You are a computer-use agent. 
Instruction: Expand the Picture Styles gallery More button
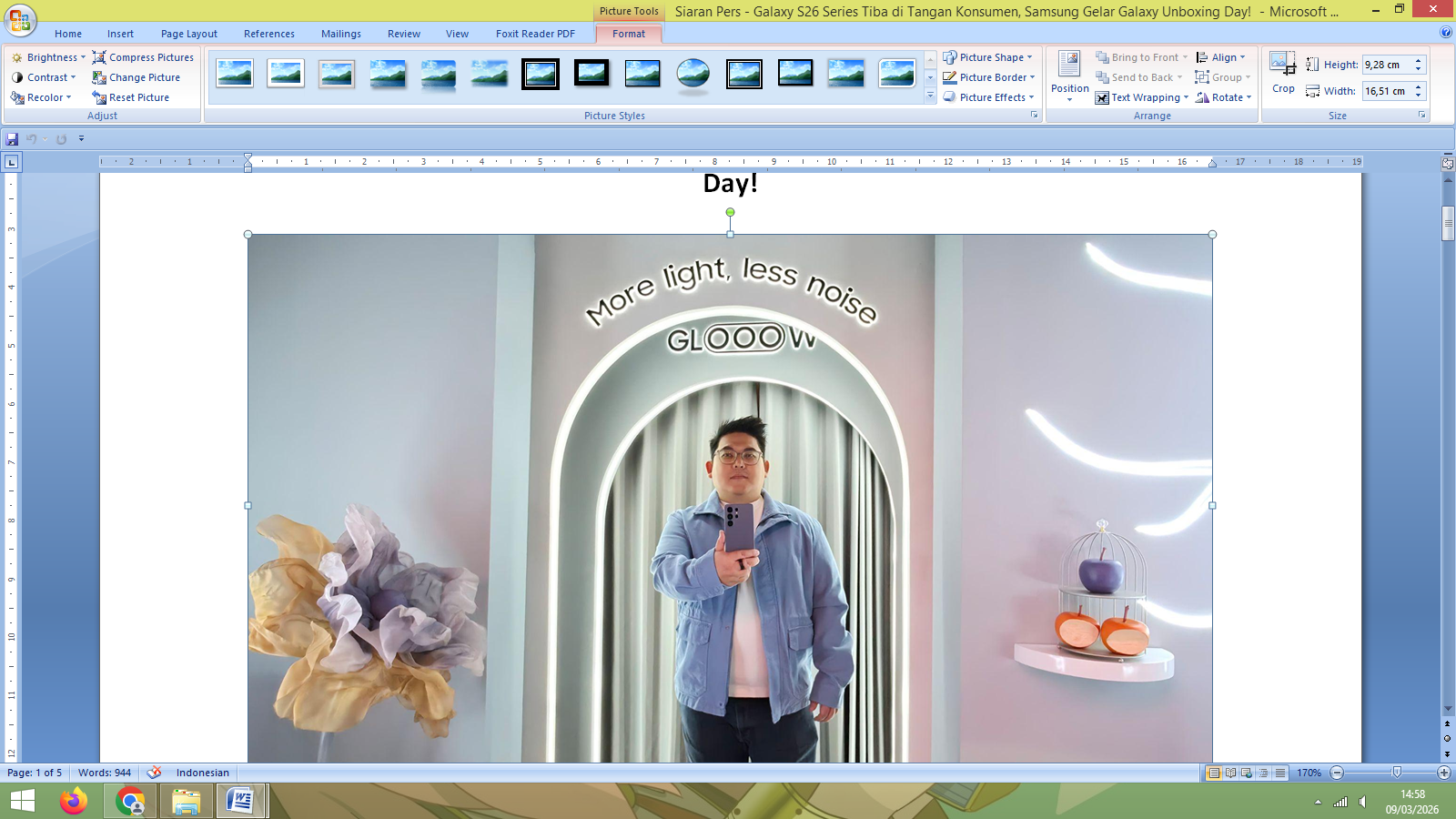pos(930,96)
